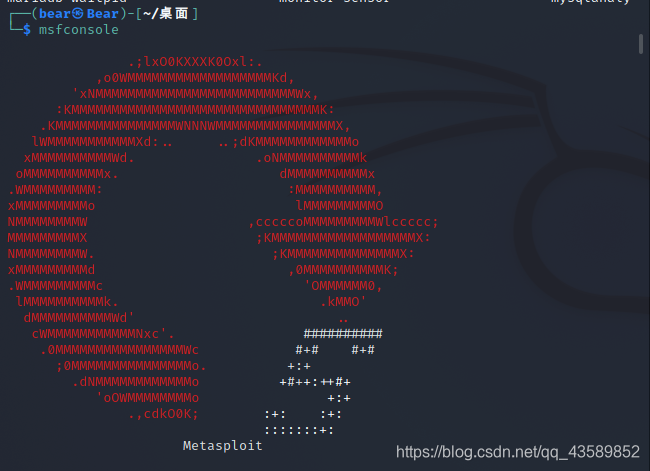Click the msfconsole command text

pyautogui.click(x=78, y=30)
